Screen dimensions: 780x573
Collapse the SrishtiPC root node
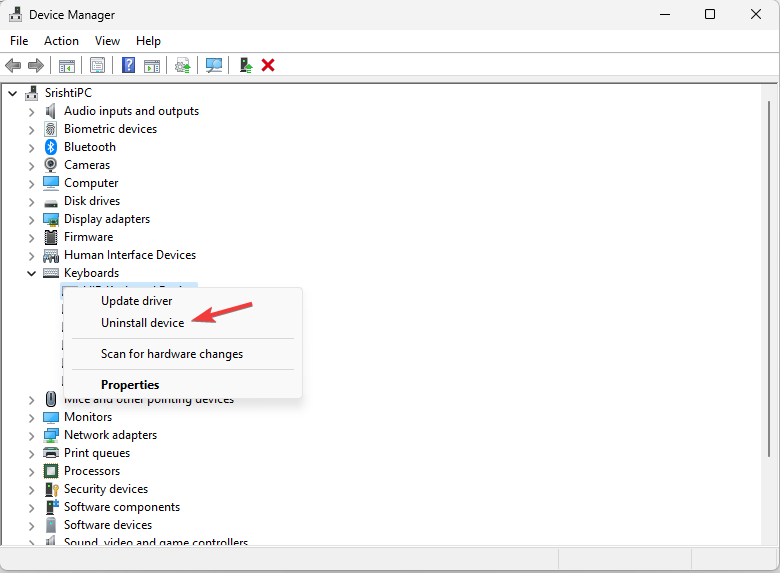[13, 94]
